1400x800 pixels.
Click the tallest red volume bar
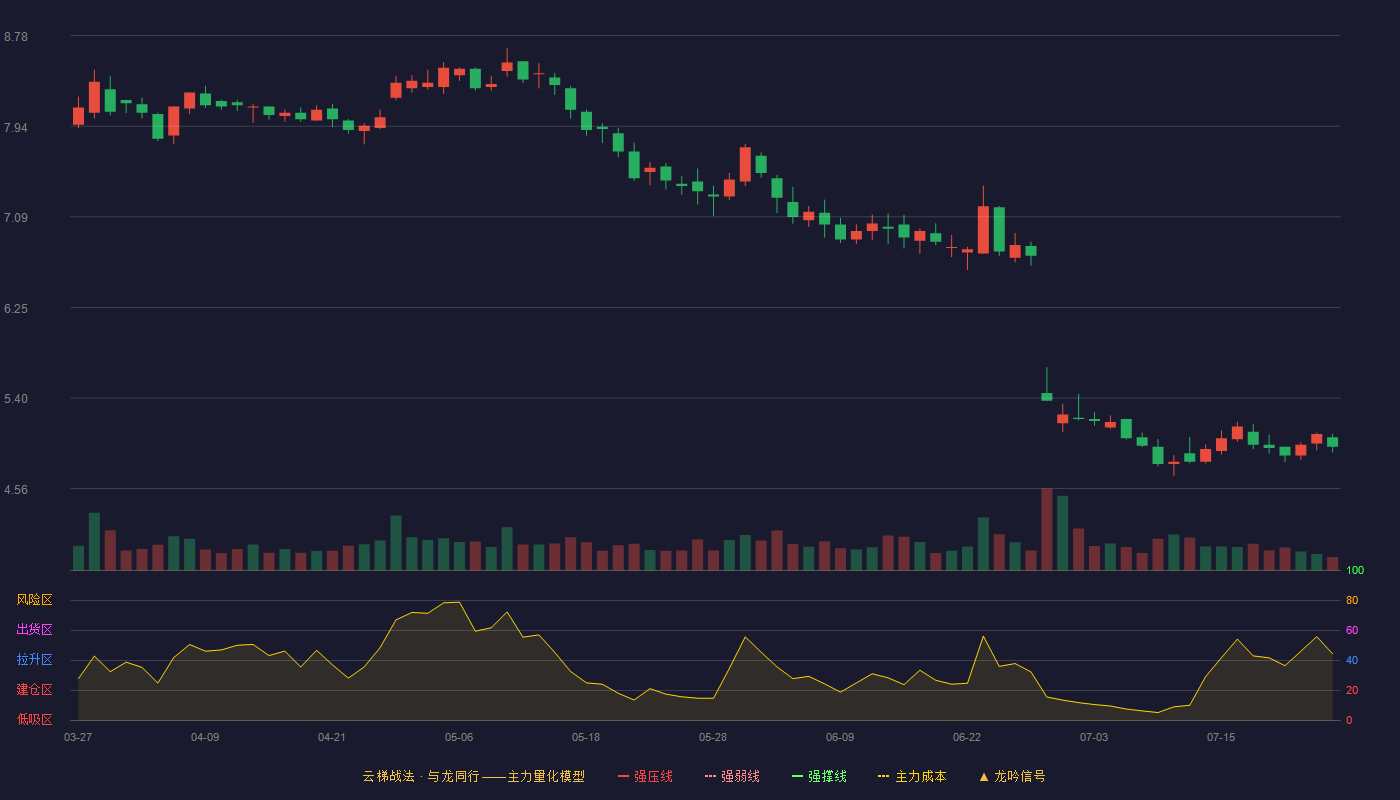click(1047, 529)
